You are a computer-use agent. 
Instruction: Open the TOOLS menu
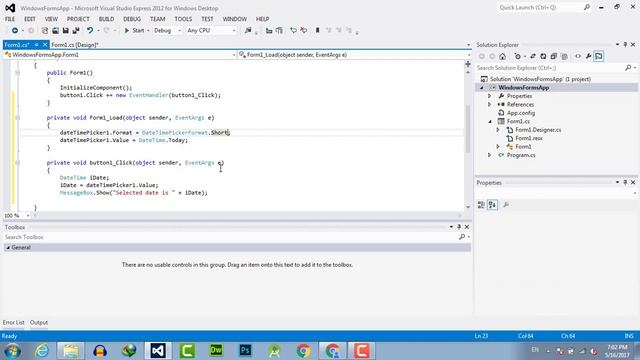point(183,19)
